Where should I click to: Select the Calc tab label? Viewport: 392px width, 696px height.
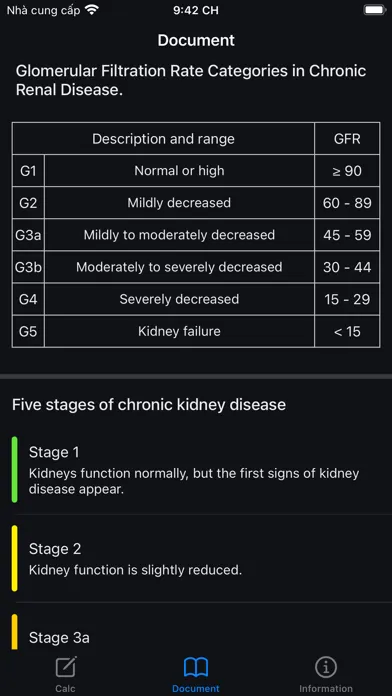[x=65, y=688]
